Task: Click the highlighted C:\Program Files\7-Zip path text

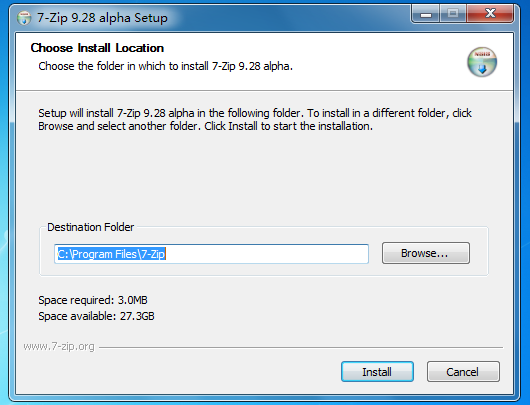Action: [x=111, y=254]
